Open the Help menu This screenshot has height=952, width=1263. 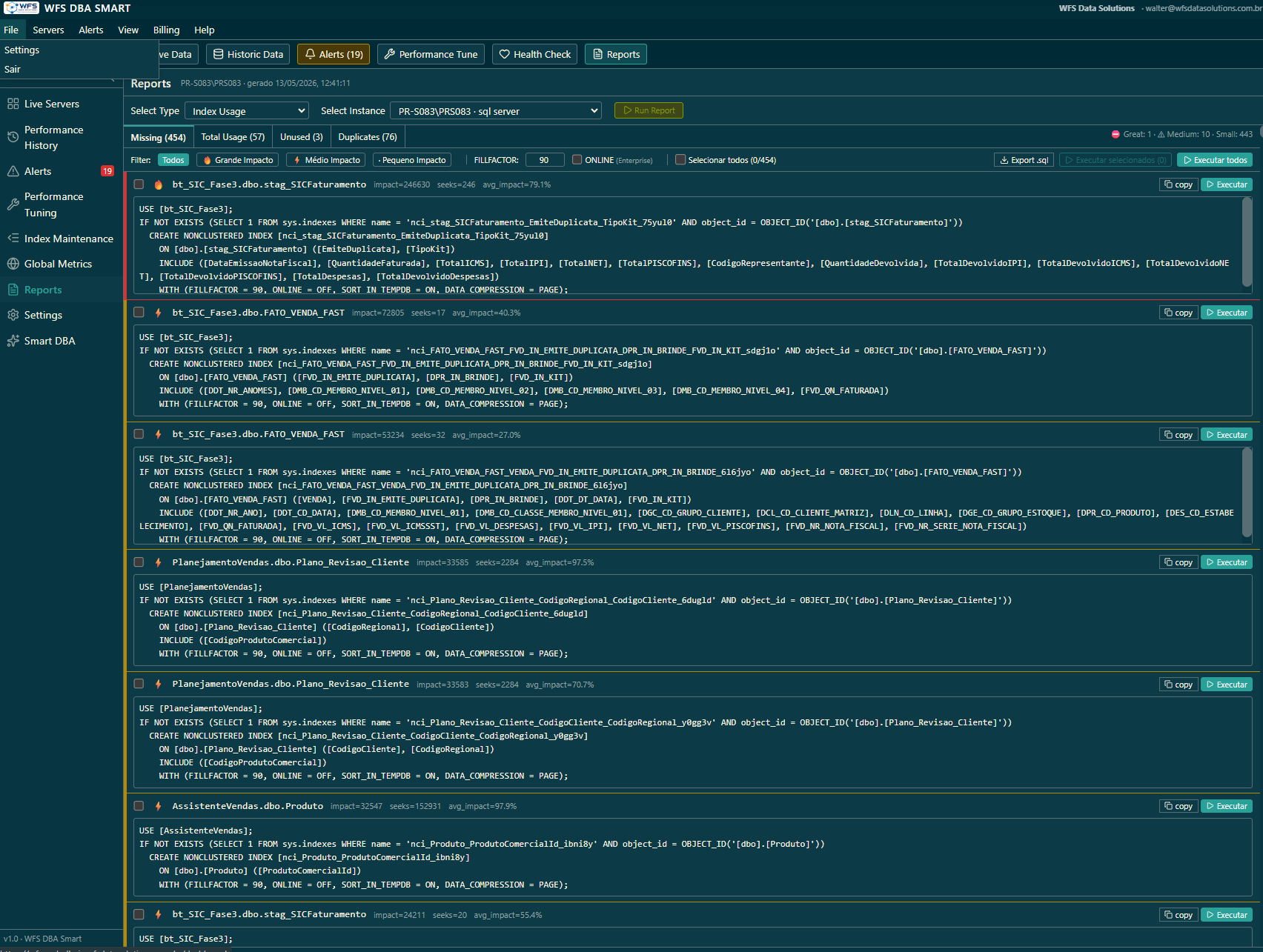(205, 30)
